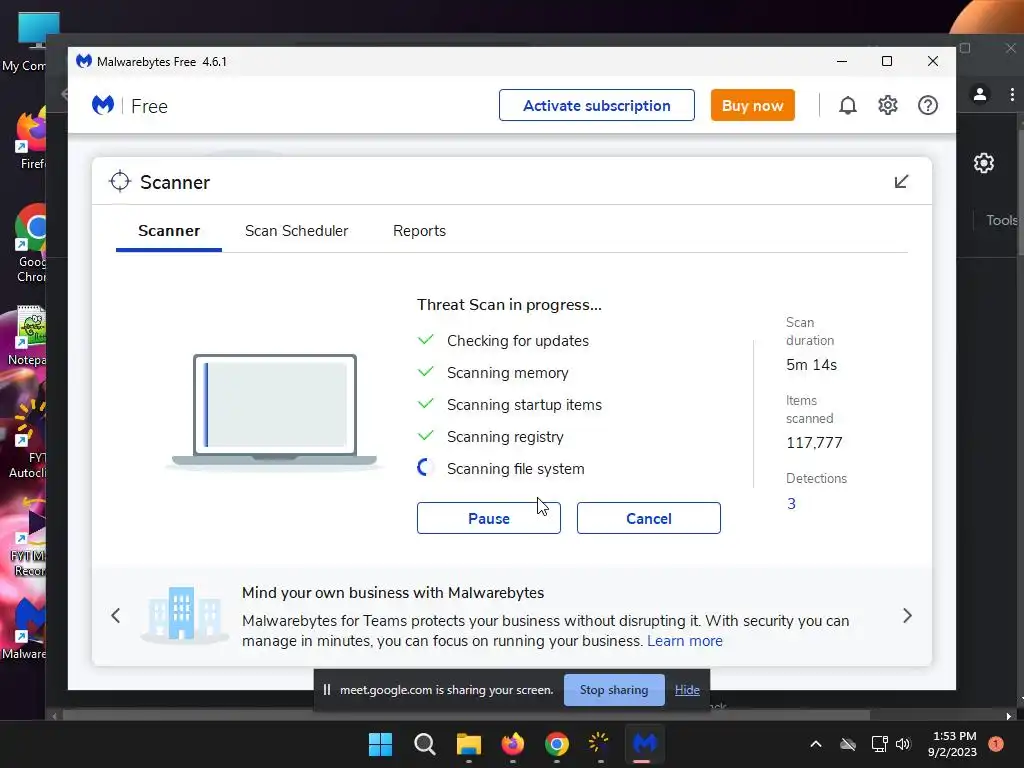Click 'Threat Scan in progress...' heading
1024x768 pixels.
tap(509, 305)
